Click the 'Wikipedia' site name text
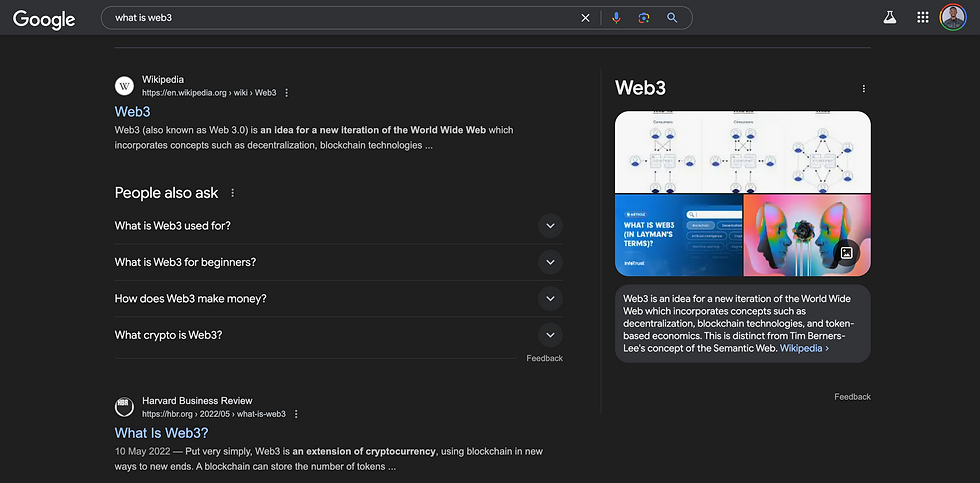 pyautogui.click(x=163, y=79)
